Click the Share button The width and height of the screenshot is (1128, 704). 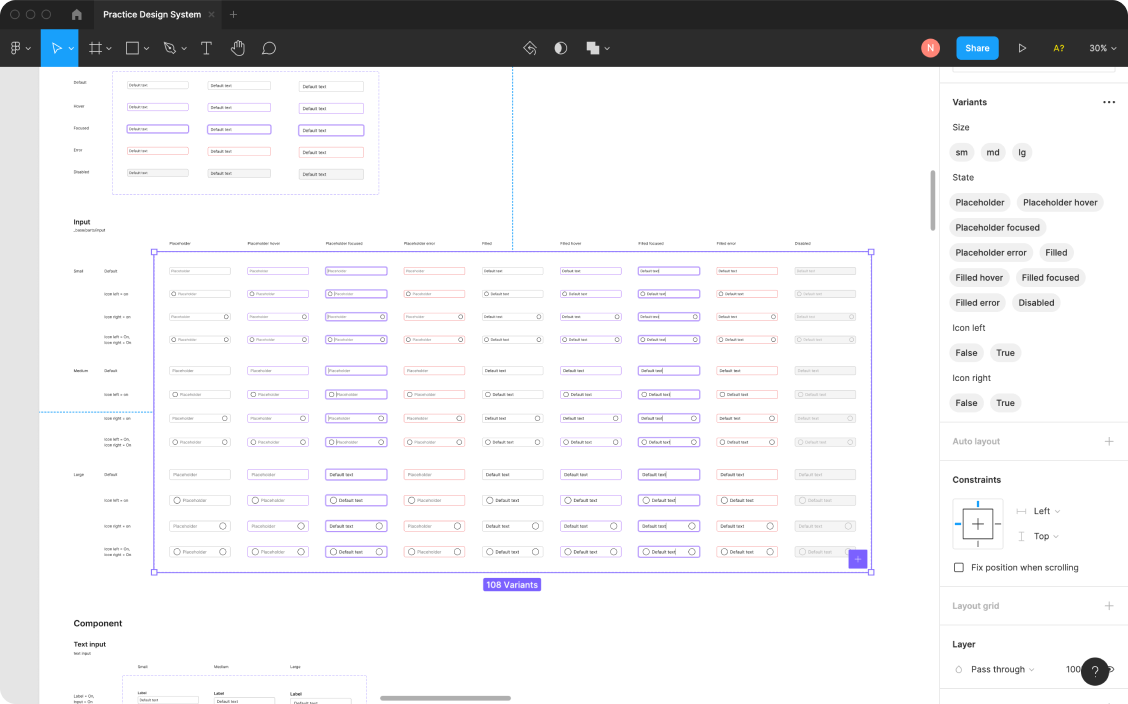[x=976, y=47]
